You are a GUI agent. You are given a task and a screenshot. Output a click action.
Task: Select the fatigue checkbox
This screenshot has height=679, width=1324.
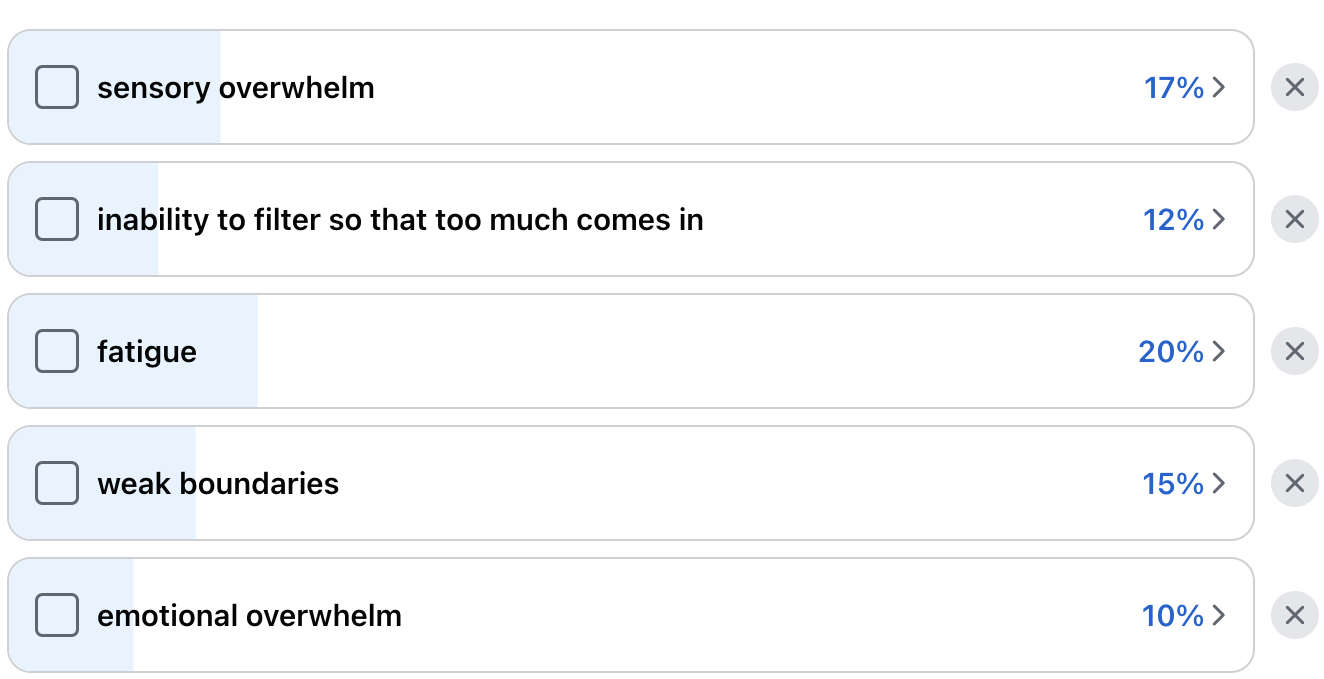[x=57, y=351]
